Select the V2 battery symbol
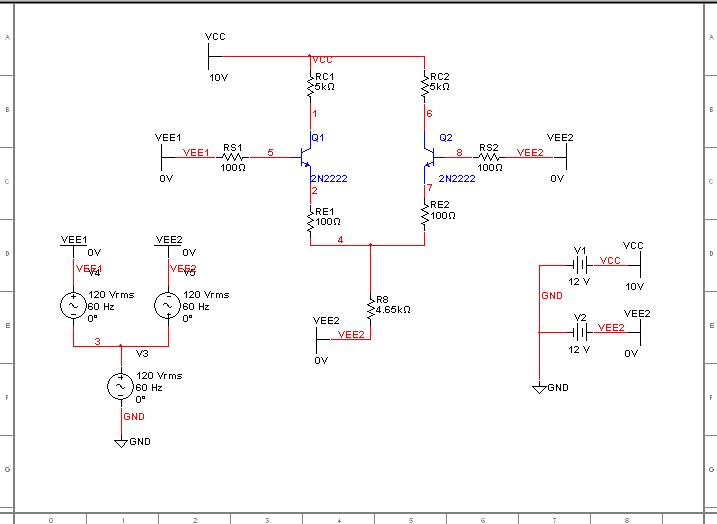This screenshot has height=524, width=717. pos(580,332)
